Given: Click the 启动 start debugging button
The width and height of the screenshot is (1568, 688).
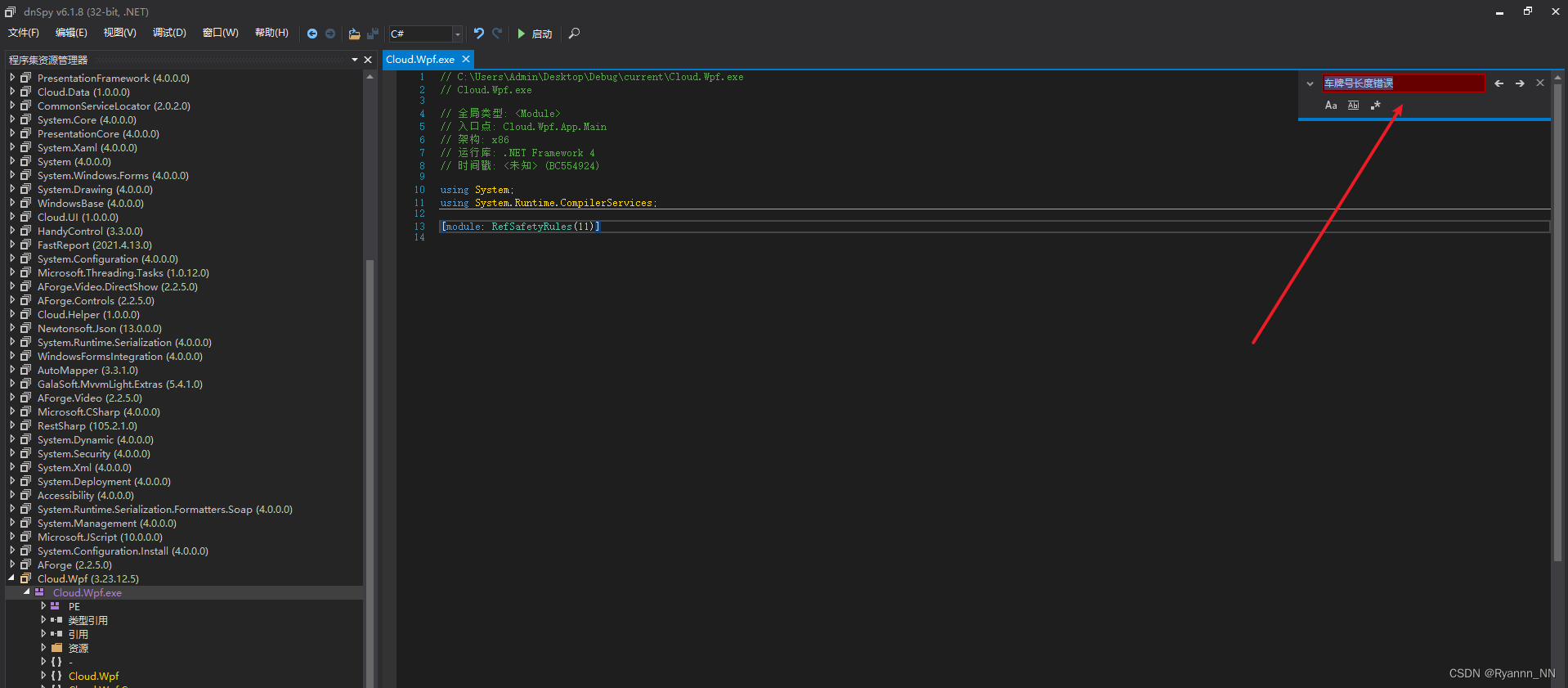Looking at the screenshot, I should coord(535,34).
